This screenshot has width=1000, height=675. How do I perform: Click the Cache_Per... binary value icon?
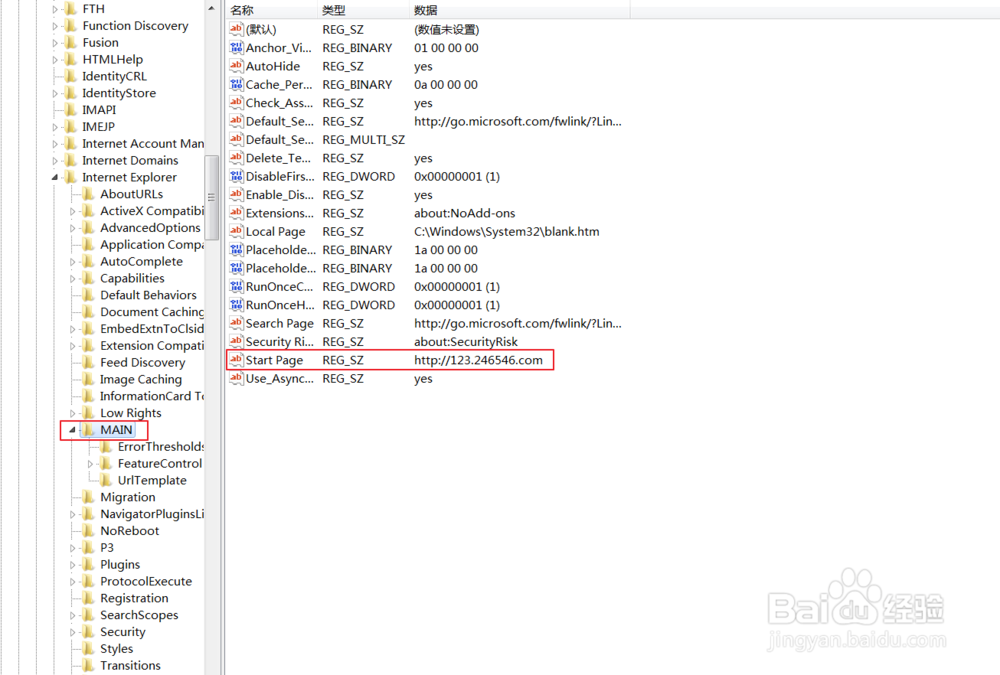pyautogui.click(x=236, y=84)
